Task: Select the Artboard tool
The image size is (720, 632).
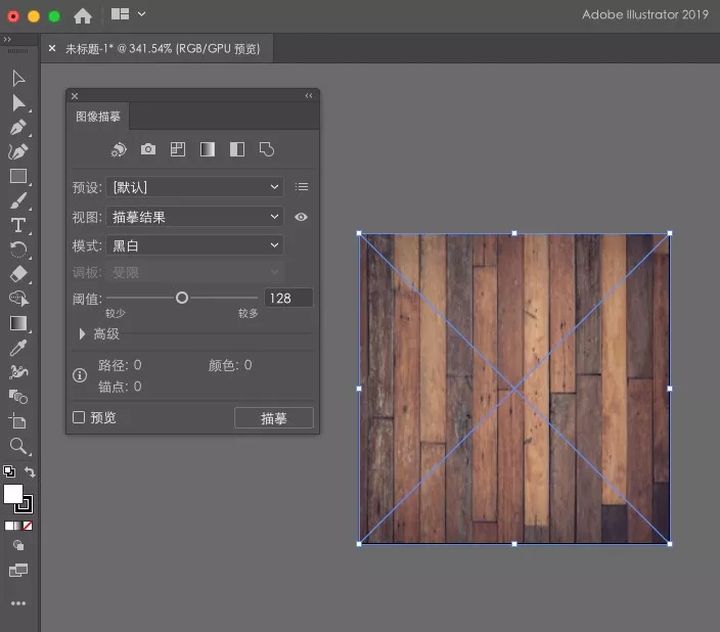Action: pyautogui.click(x=18, y=421)
